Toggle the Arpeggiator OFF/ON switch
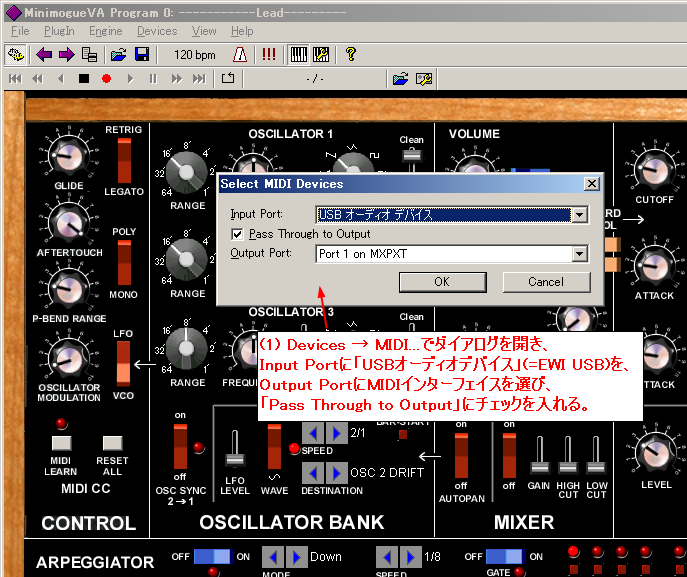Screen dimensions: 687x577 click(212, 556)
